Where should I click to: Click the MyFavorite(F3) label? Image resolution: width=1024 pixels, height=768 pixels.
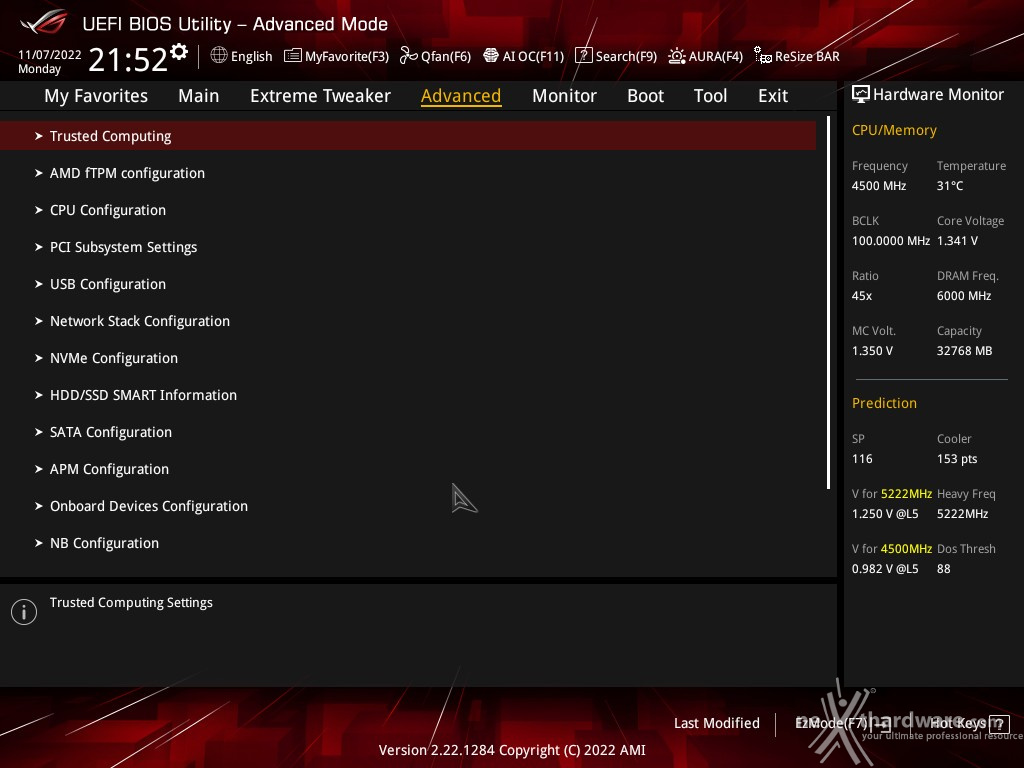pyautogui.click(x=347, y=57)
